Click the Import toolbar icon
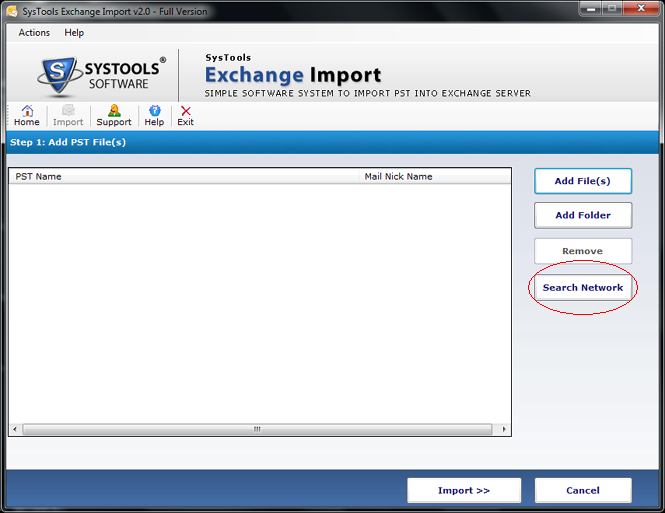Viewport: 665px width, 513px height. 68,116
